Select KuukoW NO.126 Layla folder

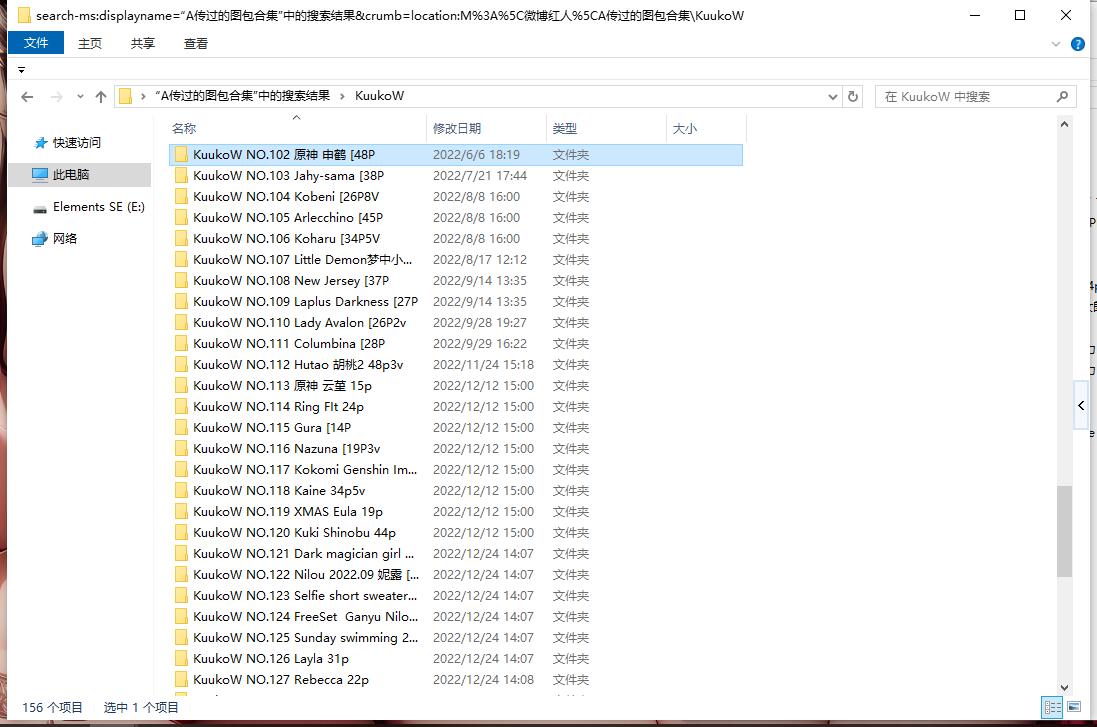point(455,658)
